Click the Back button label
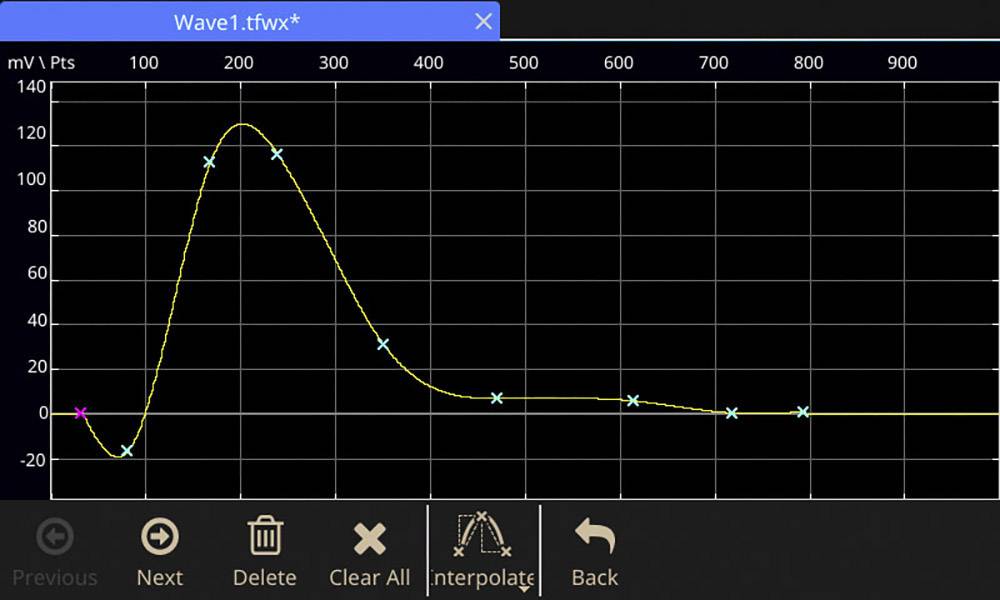This screenshot has height=600, width=1000. 594,578
